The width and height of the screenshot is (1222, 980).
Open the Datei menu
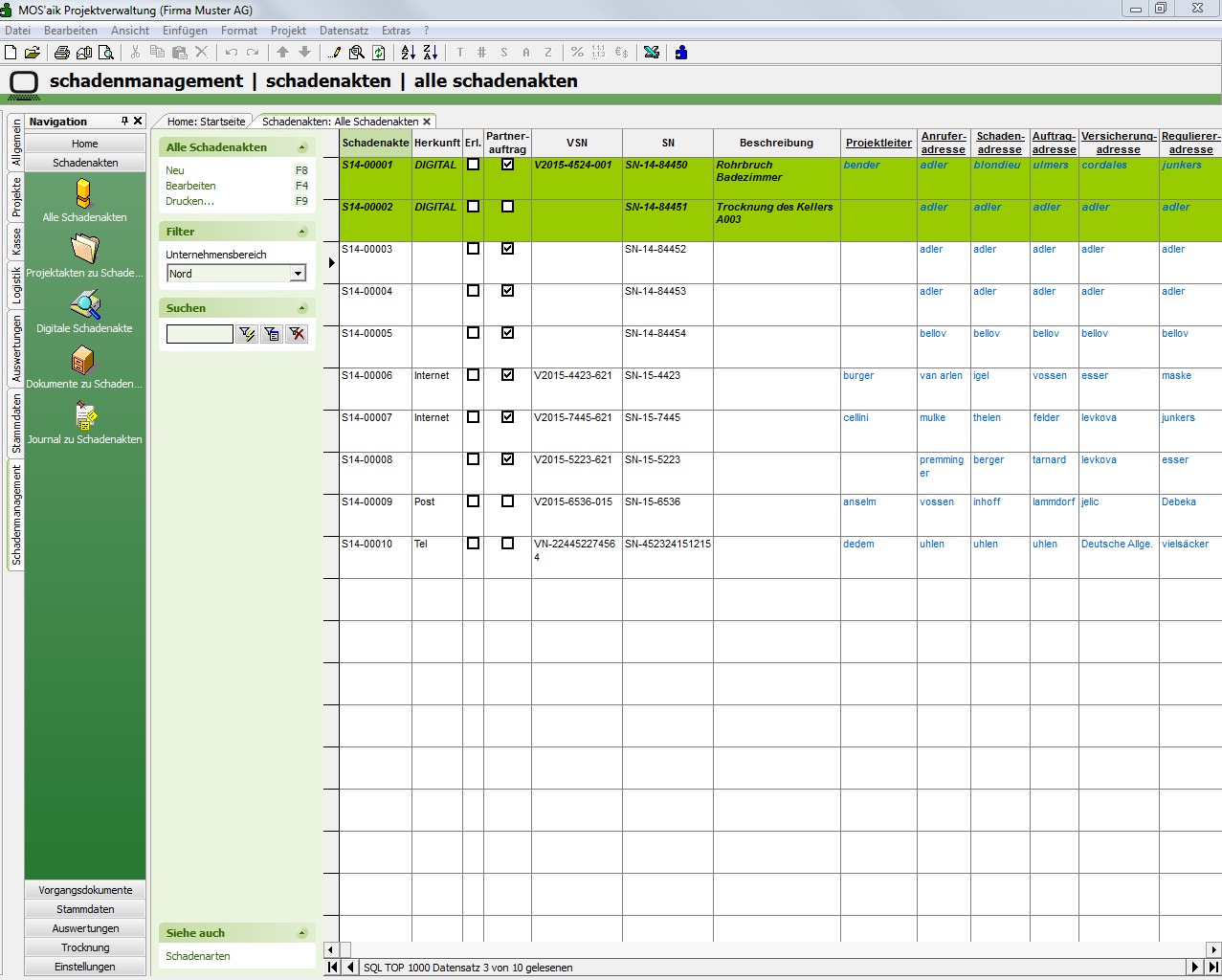click(x=18, y=31)
